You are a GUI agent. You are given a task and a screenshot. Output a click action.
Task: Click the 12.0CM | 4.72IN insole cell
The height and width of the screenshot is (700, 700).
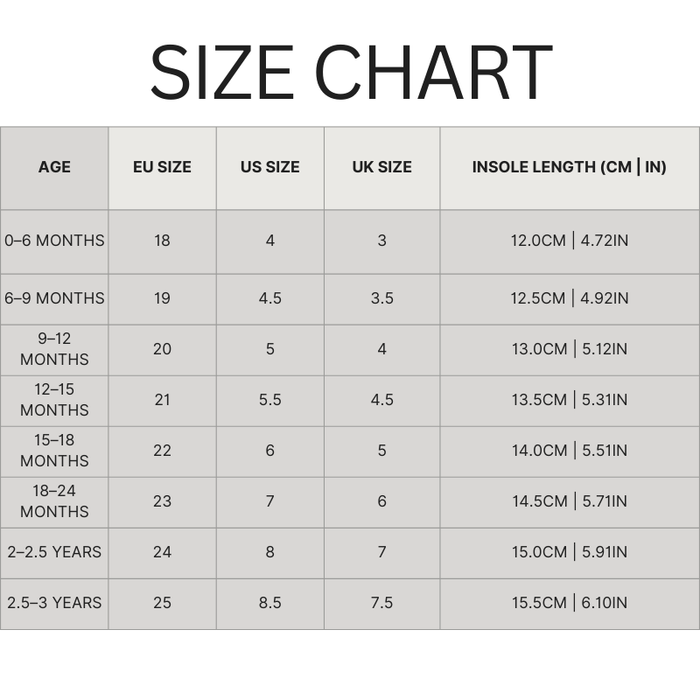click(x=569, y=241)
